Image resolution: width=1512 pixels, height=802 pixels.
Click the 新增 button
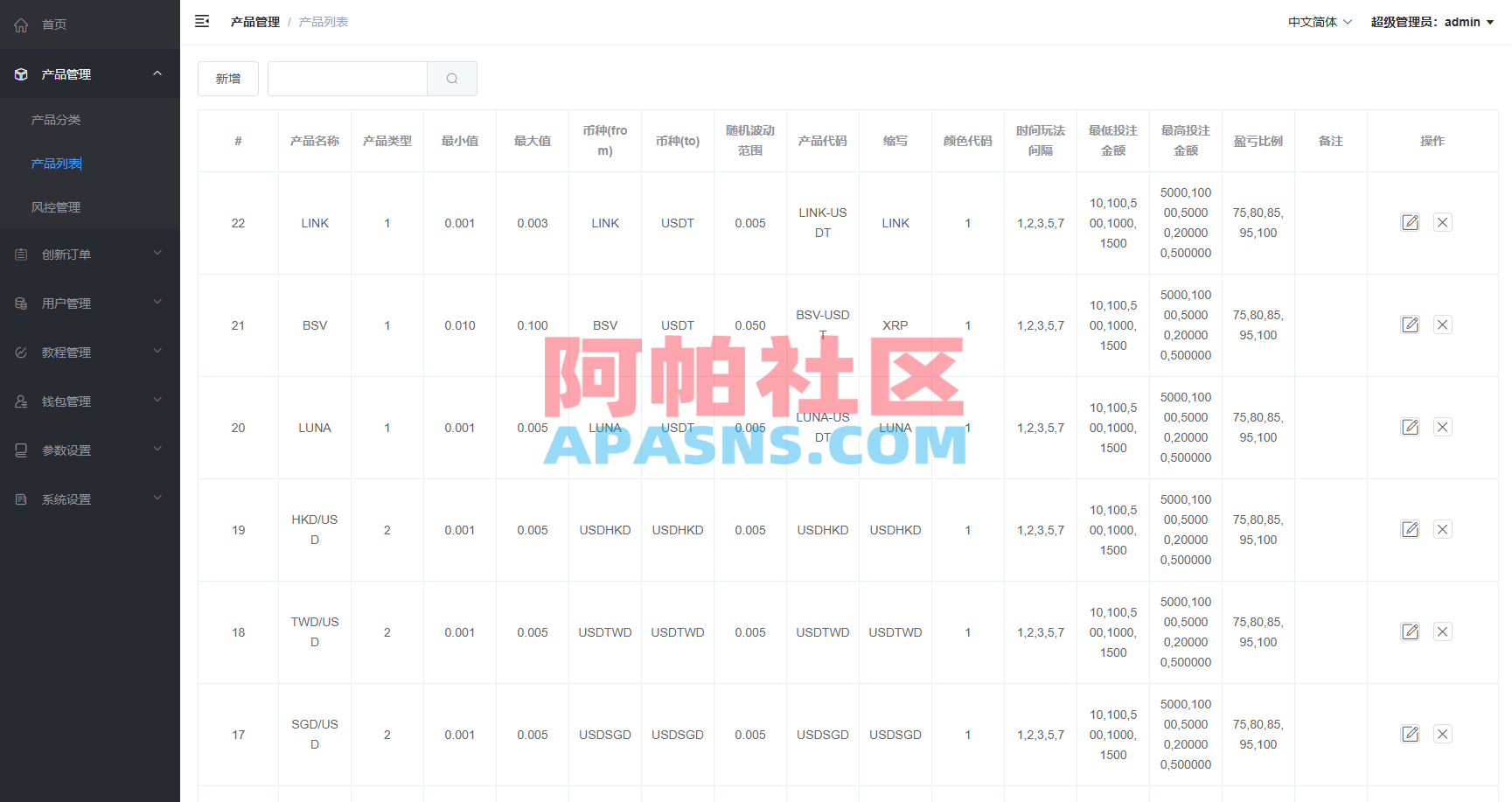(228, 79)
